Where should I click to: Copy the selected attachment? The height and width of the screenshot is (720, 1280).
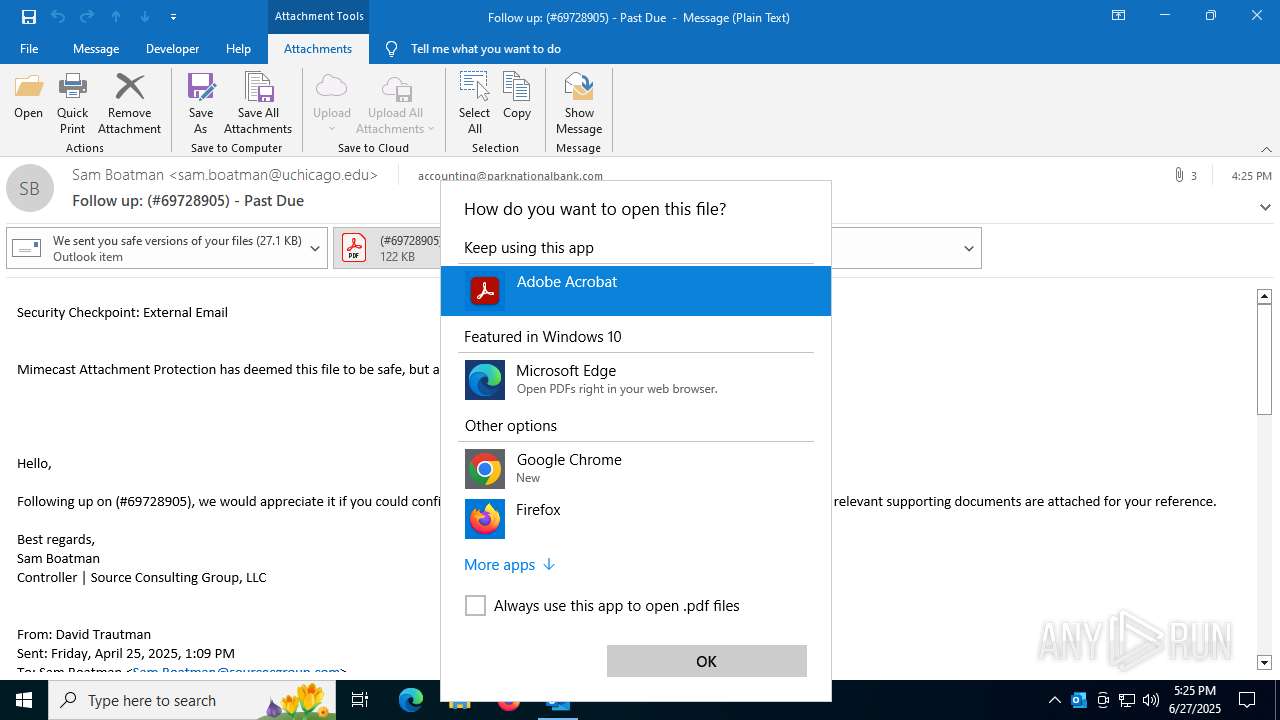pos(517,96)
